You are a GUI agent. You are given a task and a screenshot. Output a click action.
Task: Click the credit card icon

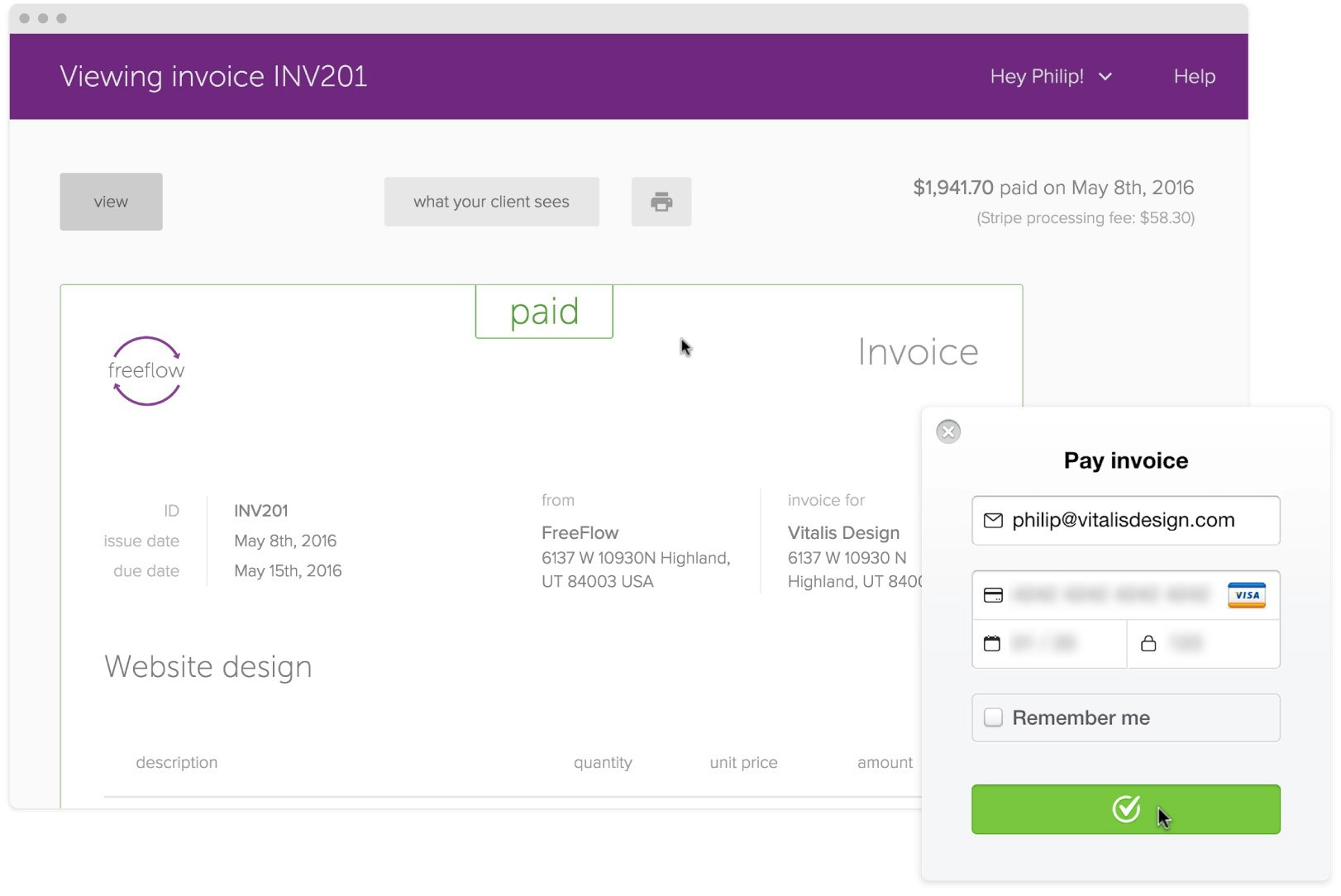coord(993,595)
